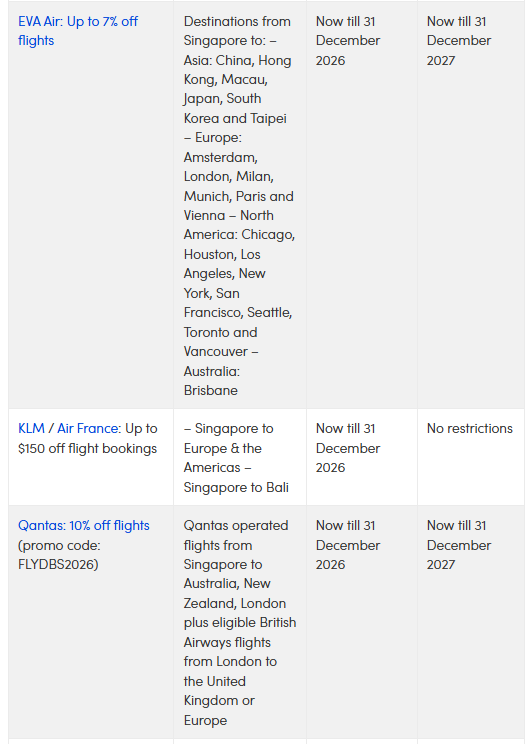Click the 'Amsterdam,' destination text
This screenshot has width=529, height=744.
[x=221, y=157]
